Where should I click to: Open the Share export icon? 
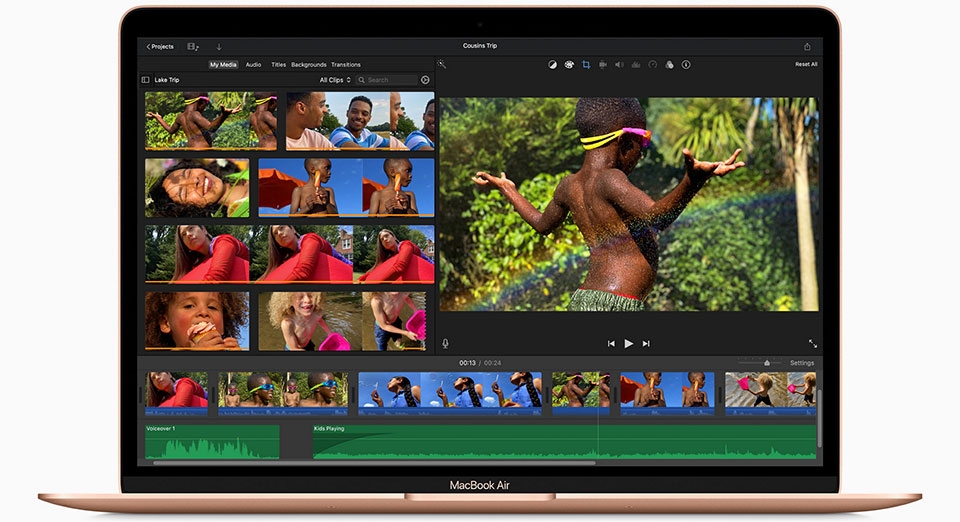click(807, 47)
